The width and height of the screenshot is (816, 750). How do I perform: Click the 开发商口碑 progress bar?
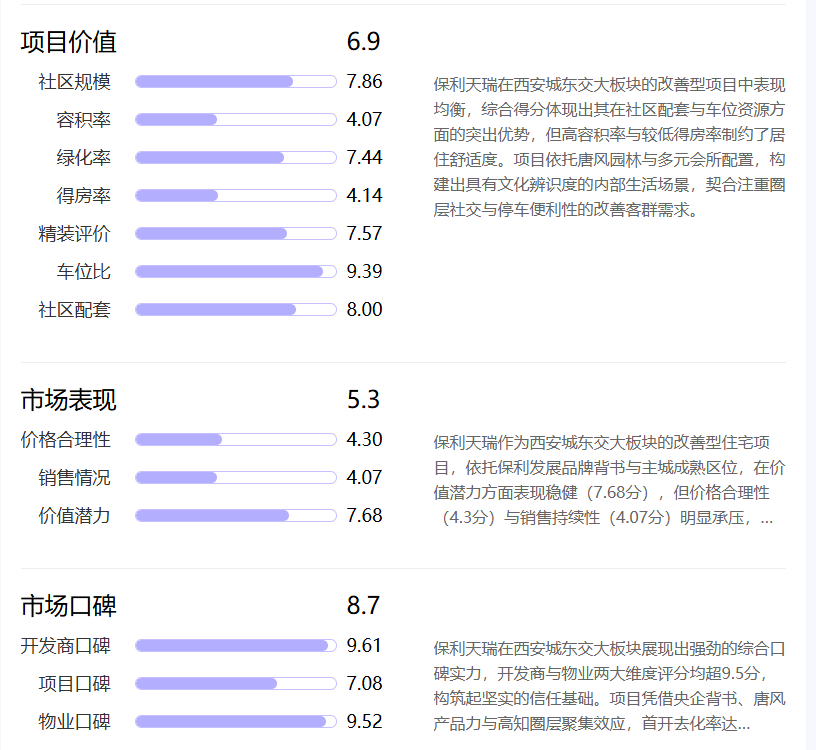pos(235,646)
